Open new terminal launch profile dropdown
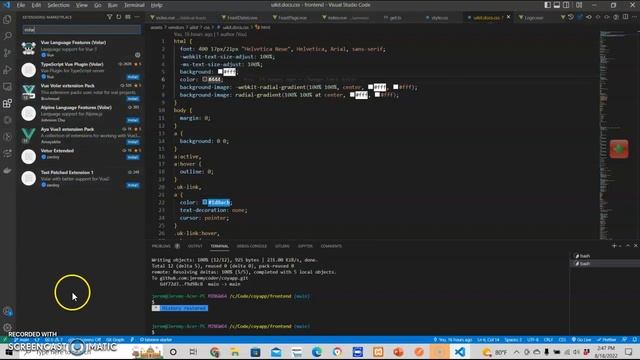This screenshot has width=640, height=360. pyautogui.click(x=620, y=246)
